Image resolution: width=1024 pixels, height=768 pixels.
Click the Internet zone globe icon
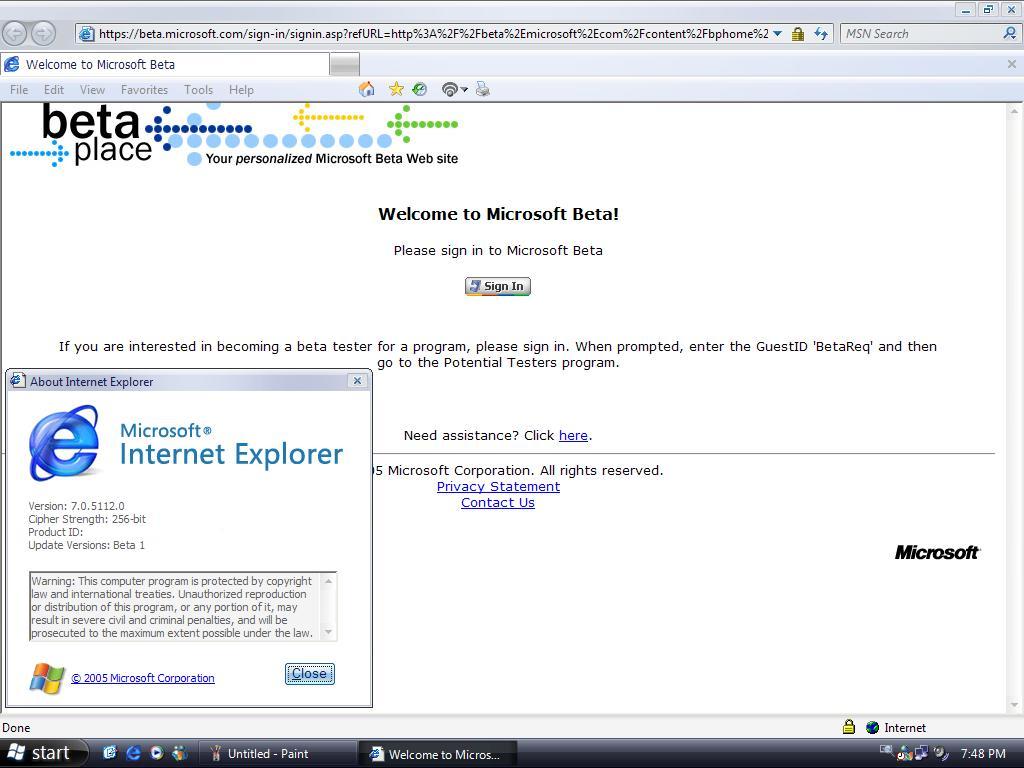(x=872, y=727)
